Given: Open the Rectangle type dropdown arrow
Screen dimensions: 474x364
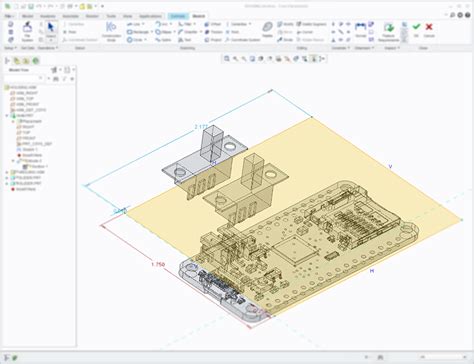Looking at the screenshot, I should point(152,32).
